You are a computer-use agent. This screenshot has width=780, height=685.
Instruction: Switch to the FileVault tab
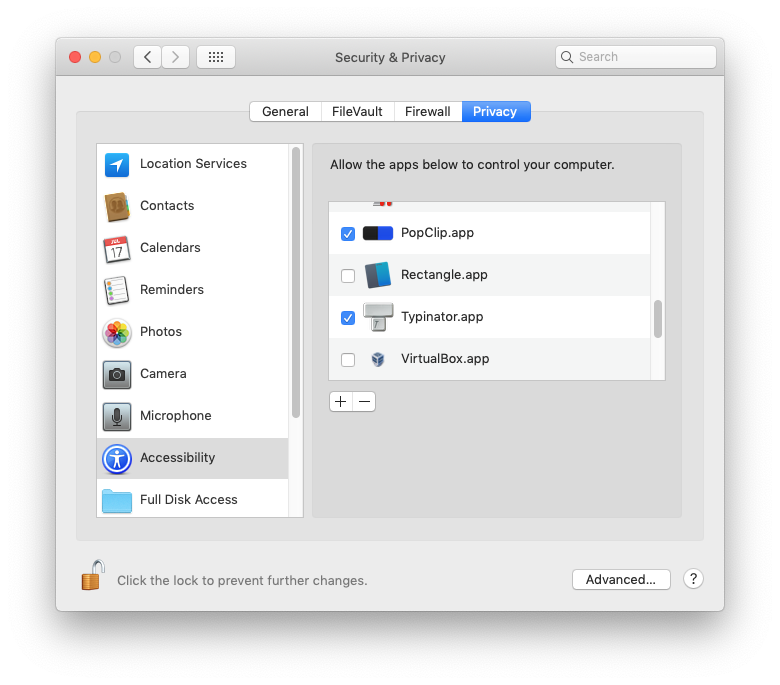(x=358, y=111)
